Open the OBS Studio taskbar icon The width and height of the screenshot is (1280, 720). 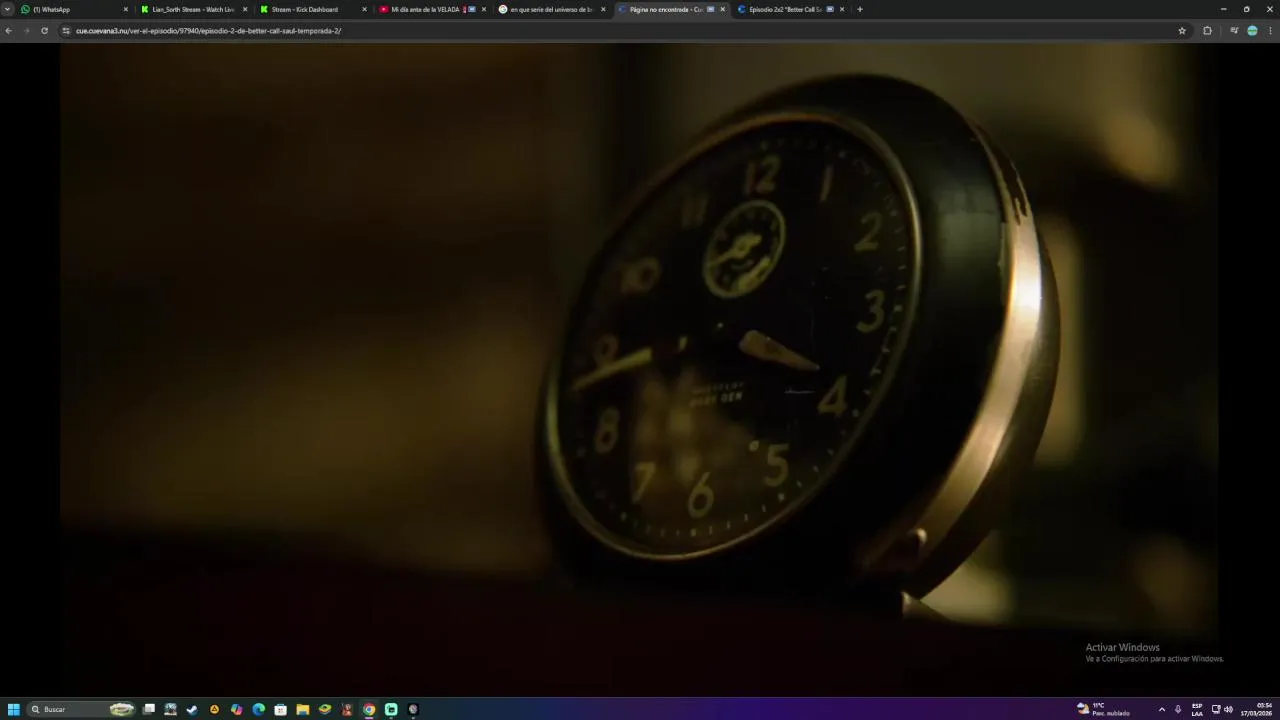pos(413,709)
